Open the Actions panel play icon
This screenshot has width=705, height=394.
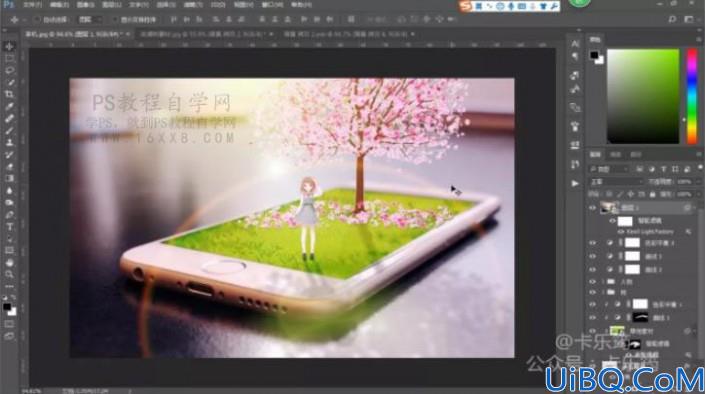click(x=575, y=183)
